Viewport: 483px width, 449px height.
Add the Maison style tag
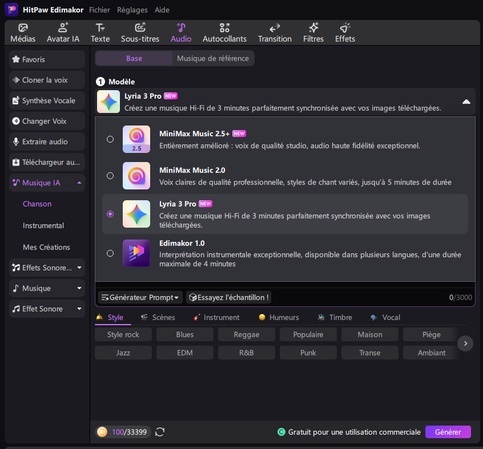click(x=370, y=335)
